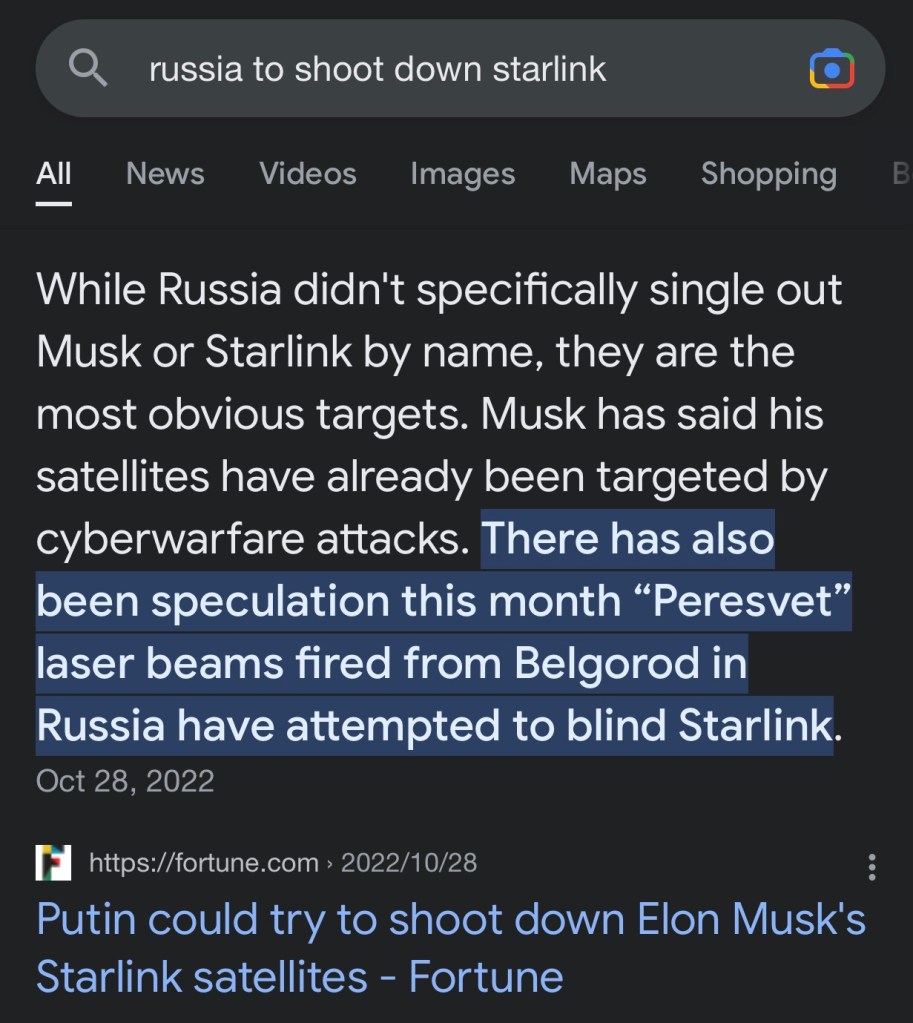Click the Fortune site favicon
Screen dimensions: 913x1023
[53, 862]
